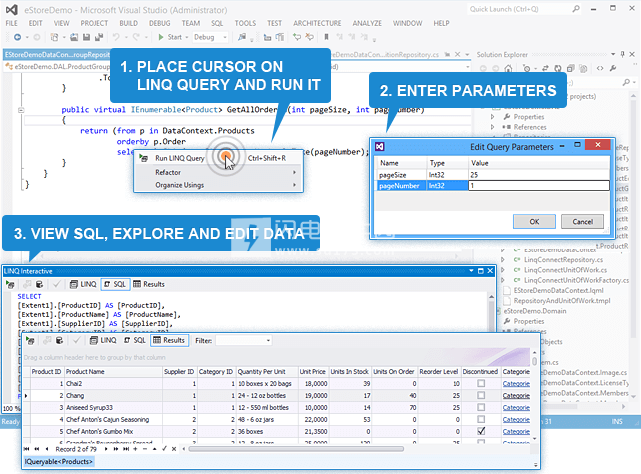Select highlighted Results tab in results panel
This screenshot has width=641, height=474.
coord(170,340)
